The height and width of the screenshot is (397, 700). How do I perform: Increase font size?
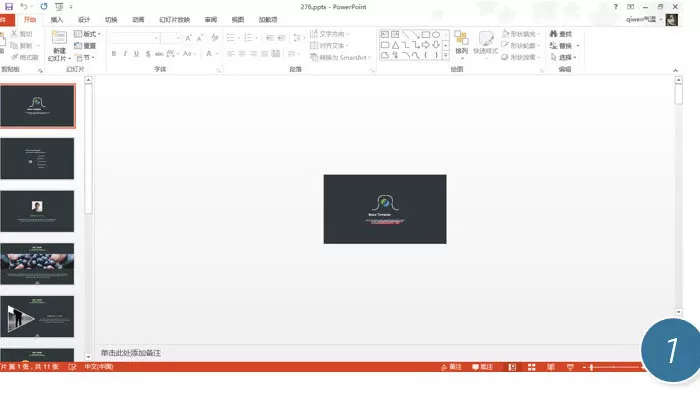(x=188, y=38)
